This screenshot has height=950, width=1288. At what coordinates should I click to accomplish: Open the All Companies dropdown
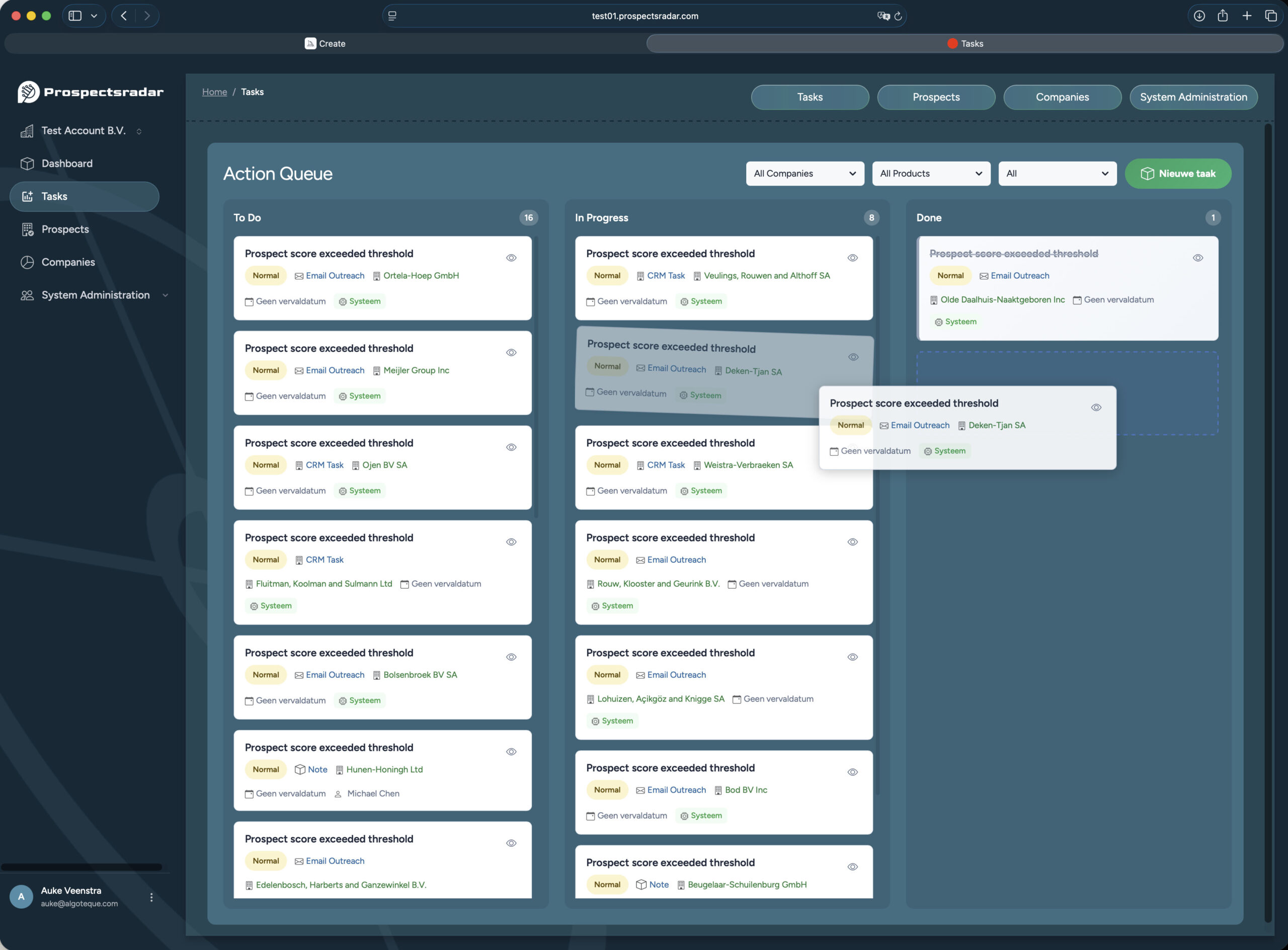point(804,173)
